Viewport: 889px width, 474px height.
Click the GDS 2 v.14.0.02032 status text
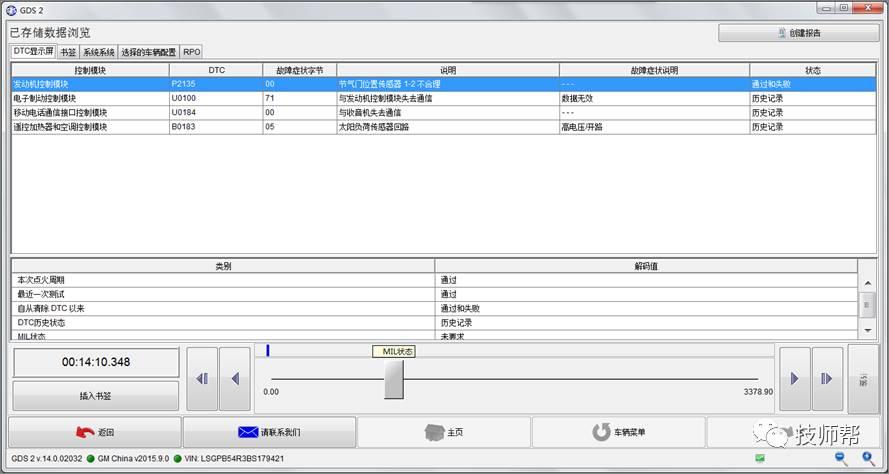pos(47,458)
